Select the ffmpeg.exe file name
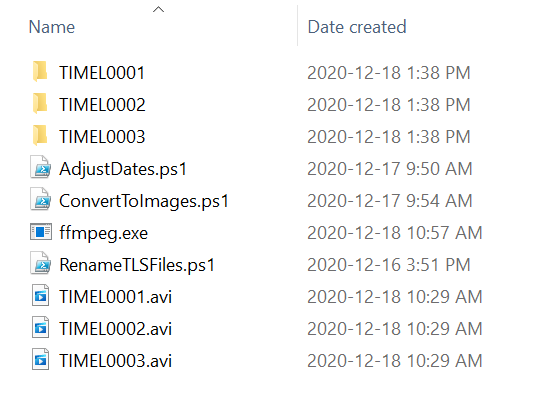Image resolution: width=534 pixels, height=397 pixels. tap(104, 233)
